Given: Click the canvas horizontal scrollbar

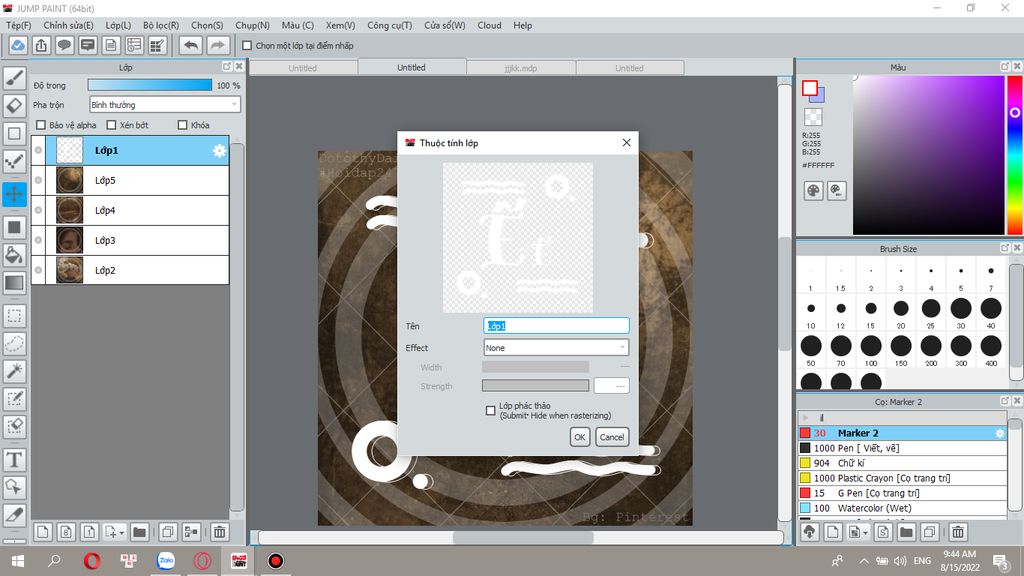Looking at the screenshot, I should pyautogui.click(x=521, y=537).
